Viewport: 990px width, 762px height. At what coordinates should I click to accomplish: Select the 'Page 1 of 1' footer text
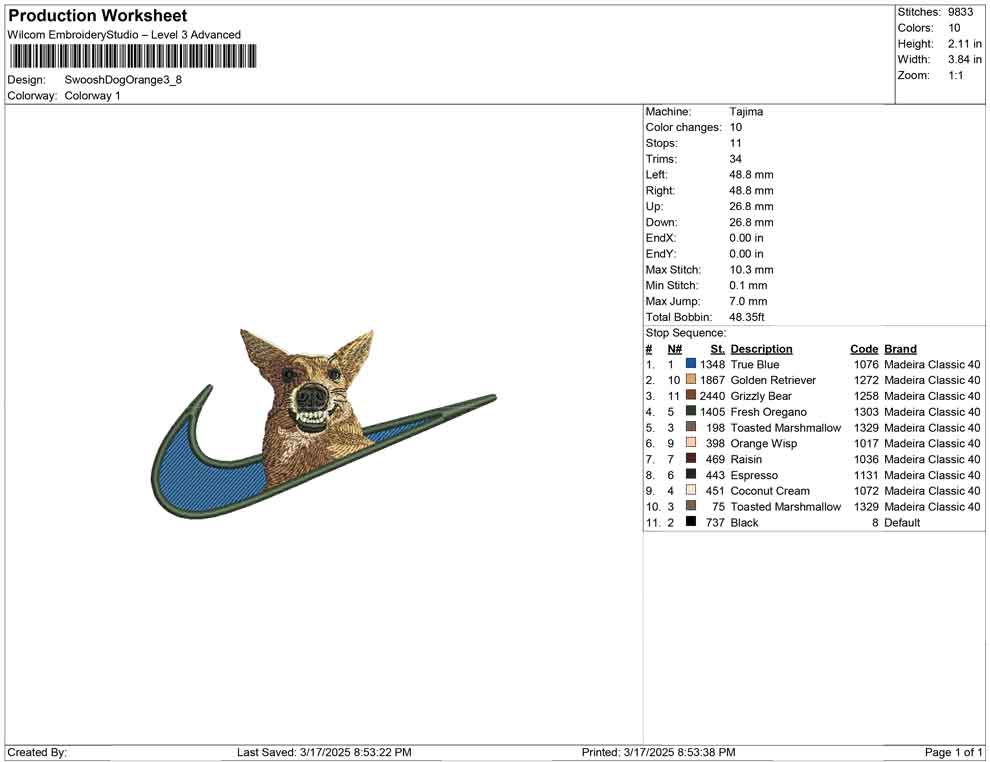pyautogui.click(x=953, y=752)
